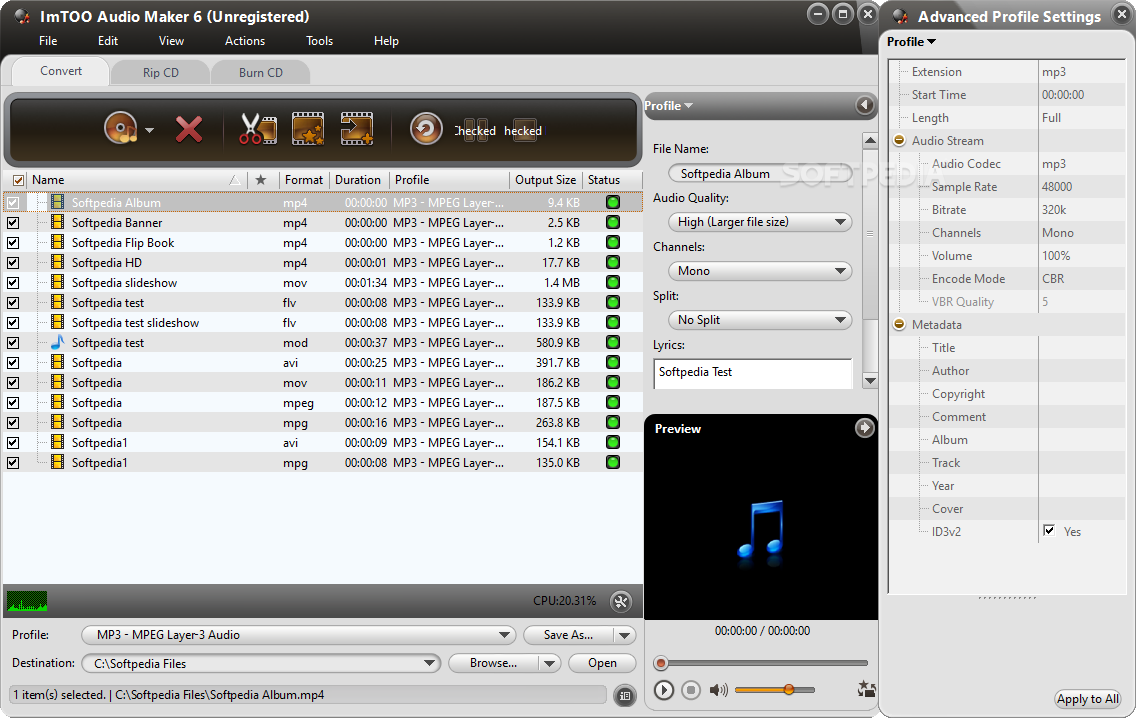
Task: Click the preview volume slider handle
Action: tap(788, 690)
